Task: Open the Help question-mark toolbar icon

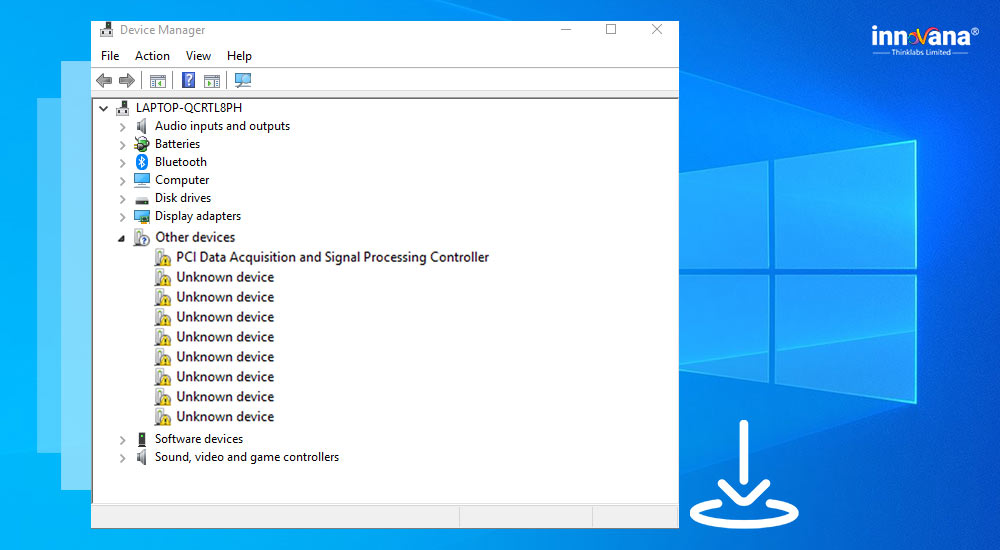Action: coord(188,80)
